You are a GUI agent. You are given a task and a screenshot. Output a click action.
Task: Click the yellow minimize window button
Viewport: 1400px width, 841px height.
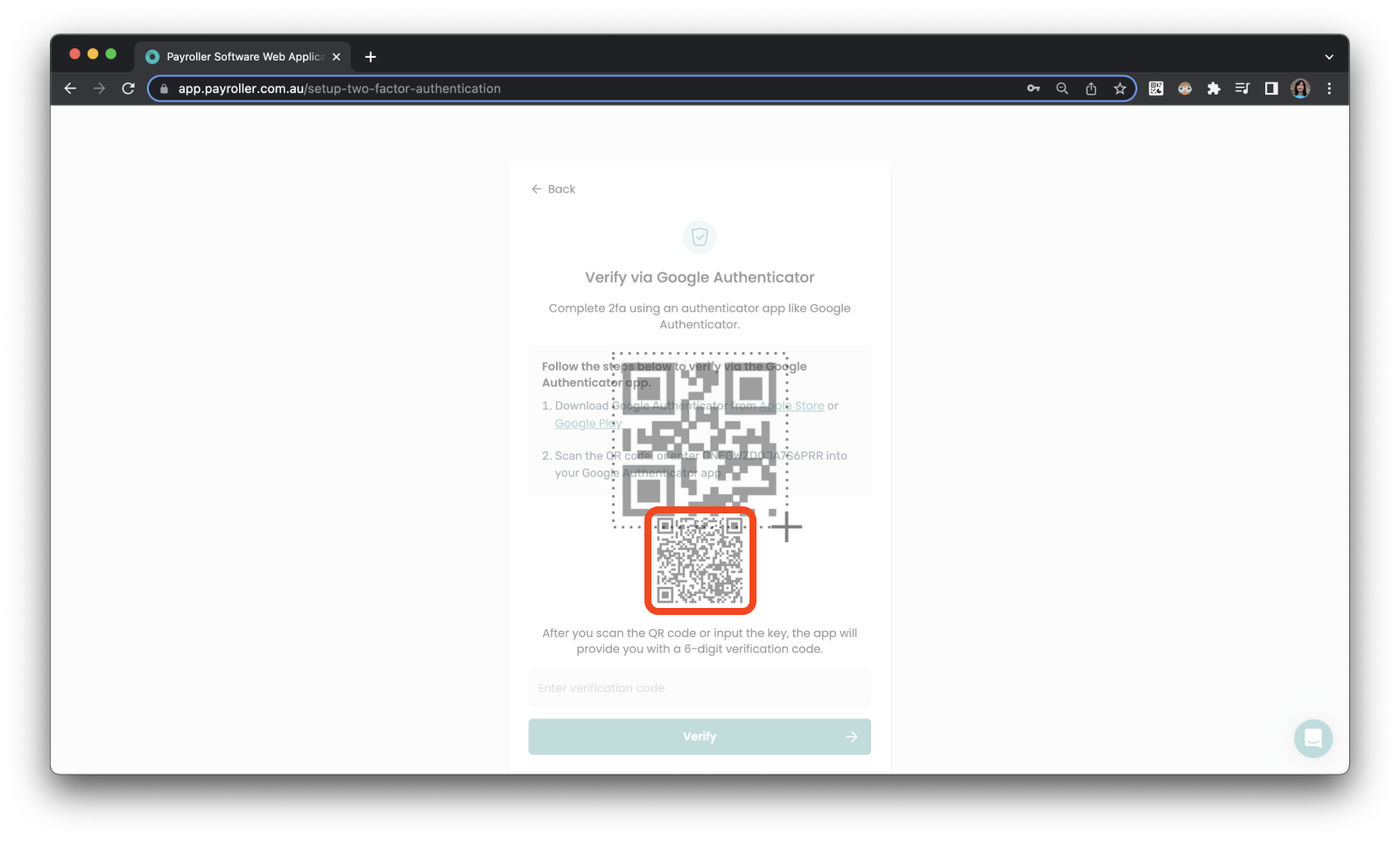93,54
